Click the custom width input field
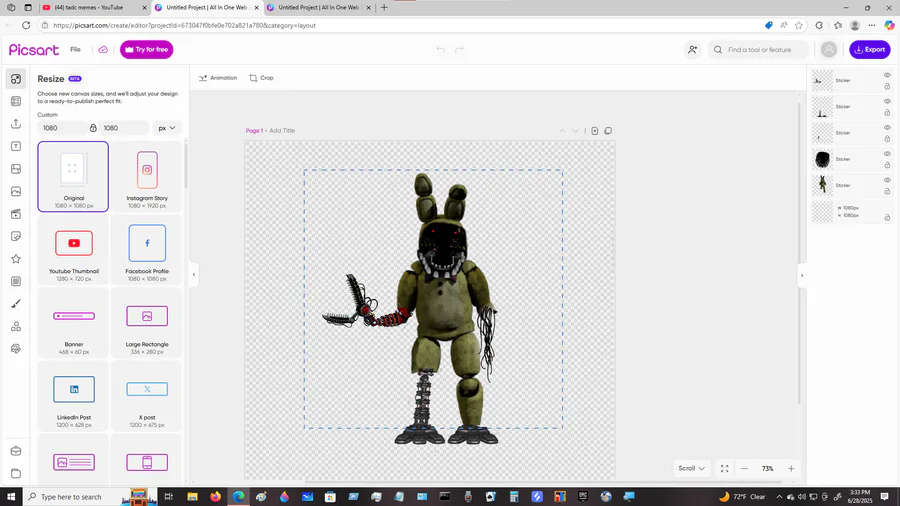 click(62, 128)
